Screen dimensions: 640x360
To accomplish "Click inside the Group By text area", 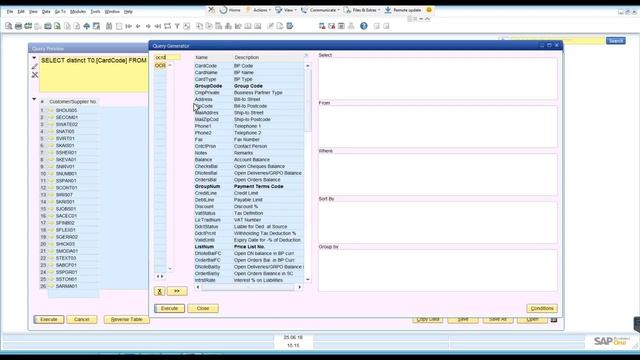I will pos(438,270).
